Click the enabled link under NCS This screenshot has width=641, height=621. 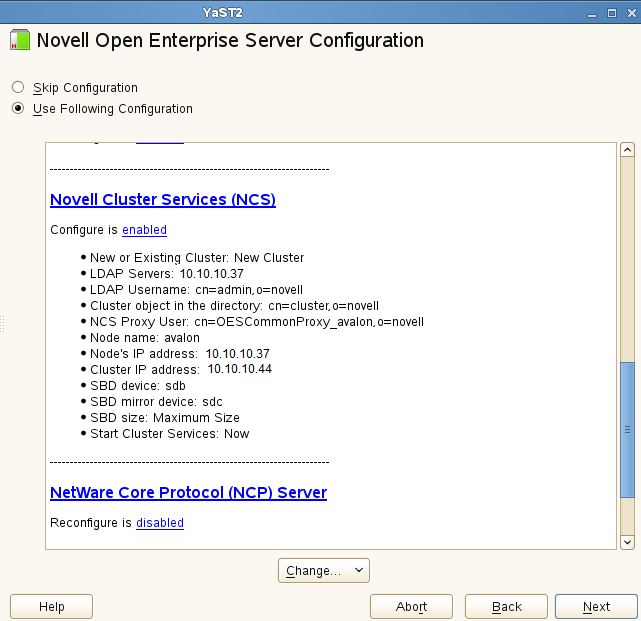144,230
